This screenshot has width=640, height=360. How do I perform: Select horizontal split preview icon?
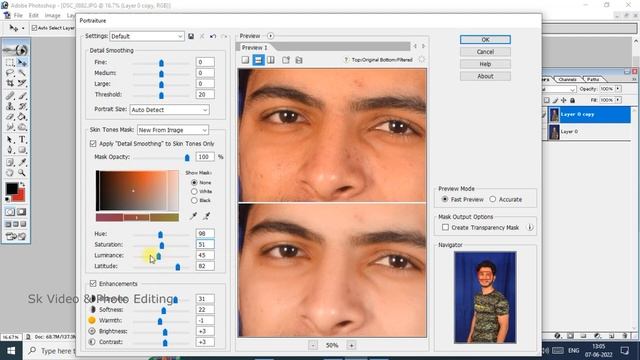click(258, 60)
